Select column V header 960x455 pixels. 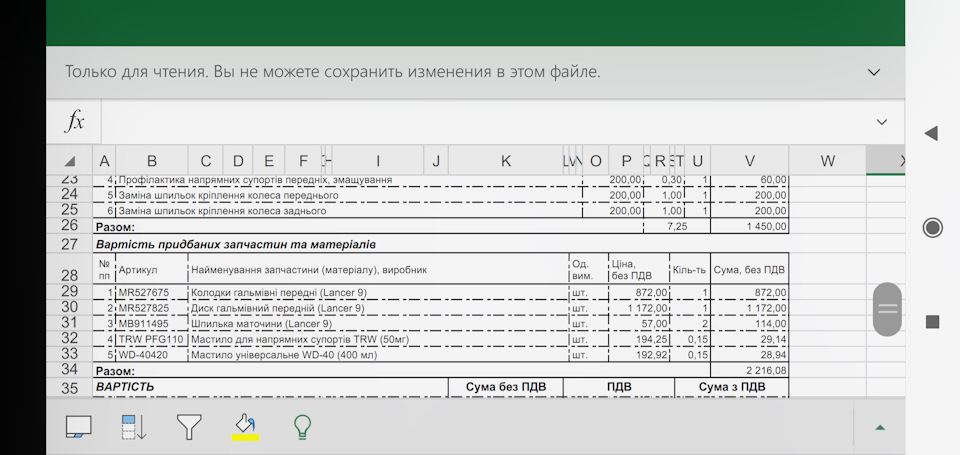tap(749, 161)
